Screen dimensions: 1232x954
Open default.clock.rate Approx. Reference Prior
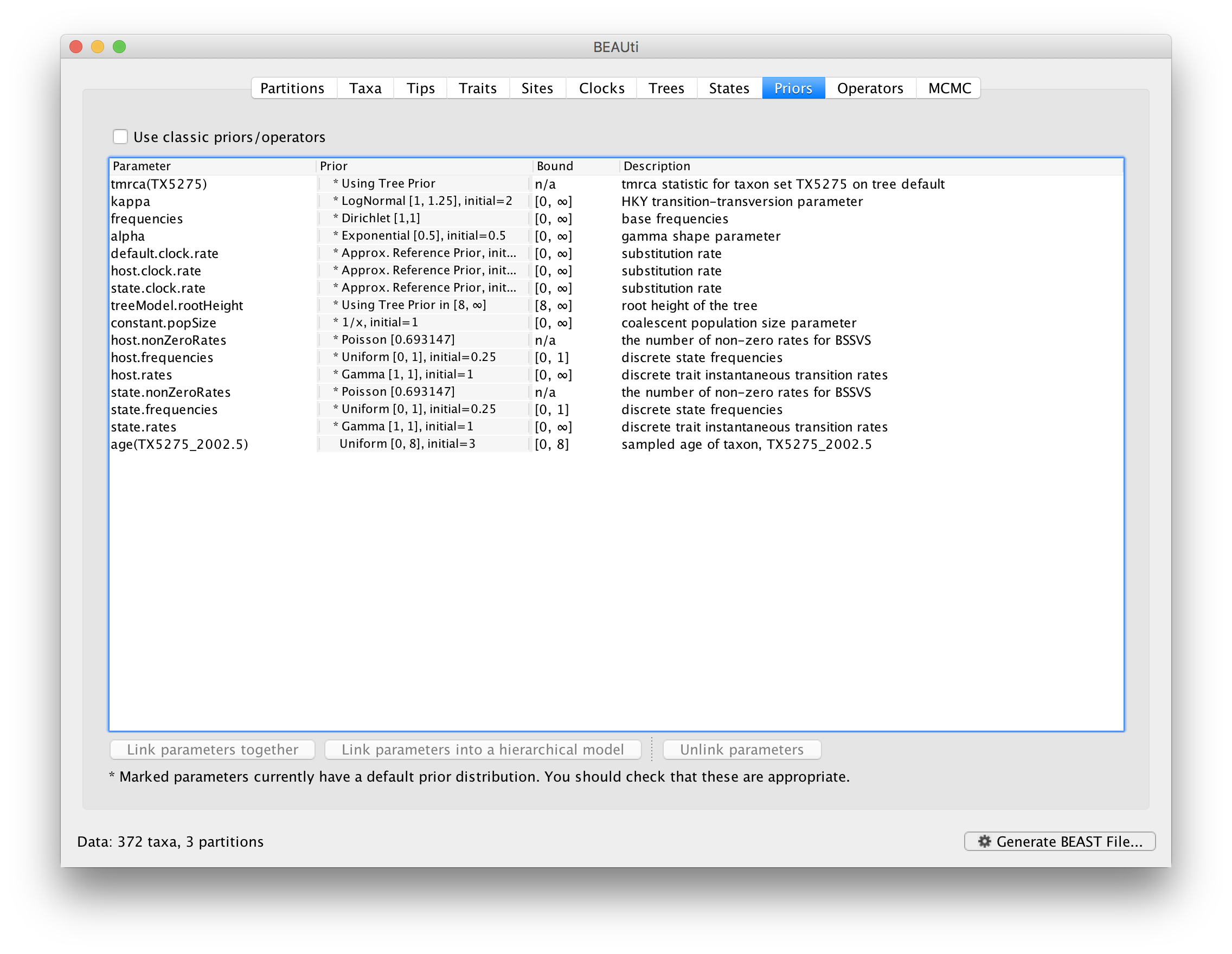click(424, 253)
